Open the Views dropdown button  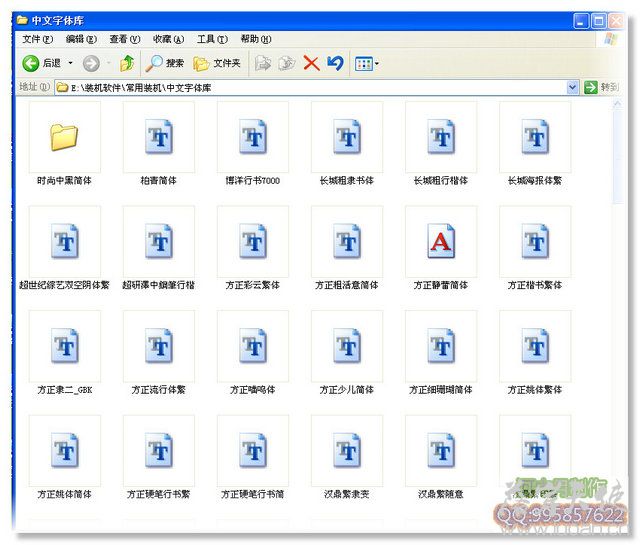point(367,64)
